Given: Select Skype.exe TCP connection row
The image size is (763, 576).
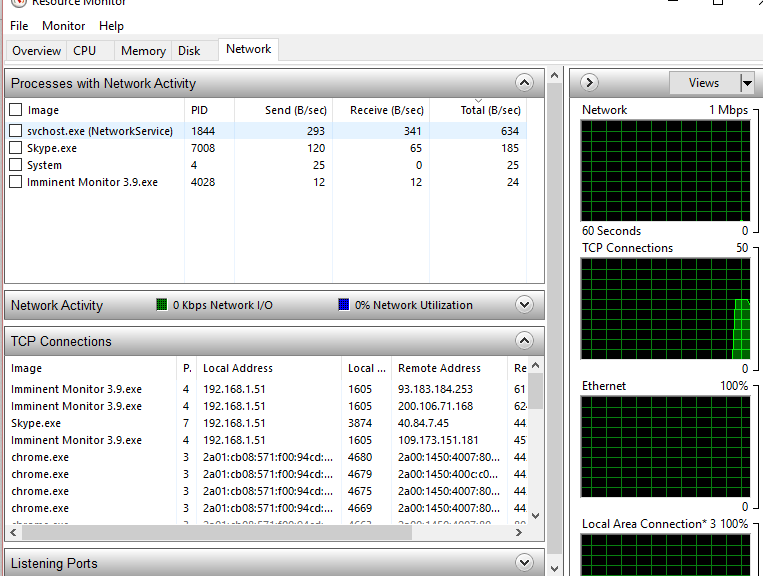Looking at the screenshot, I should (x=267, y=423).
